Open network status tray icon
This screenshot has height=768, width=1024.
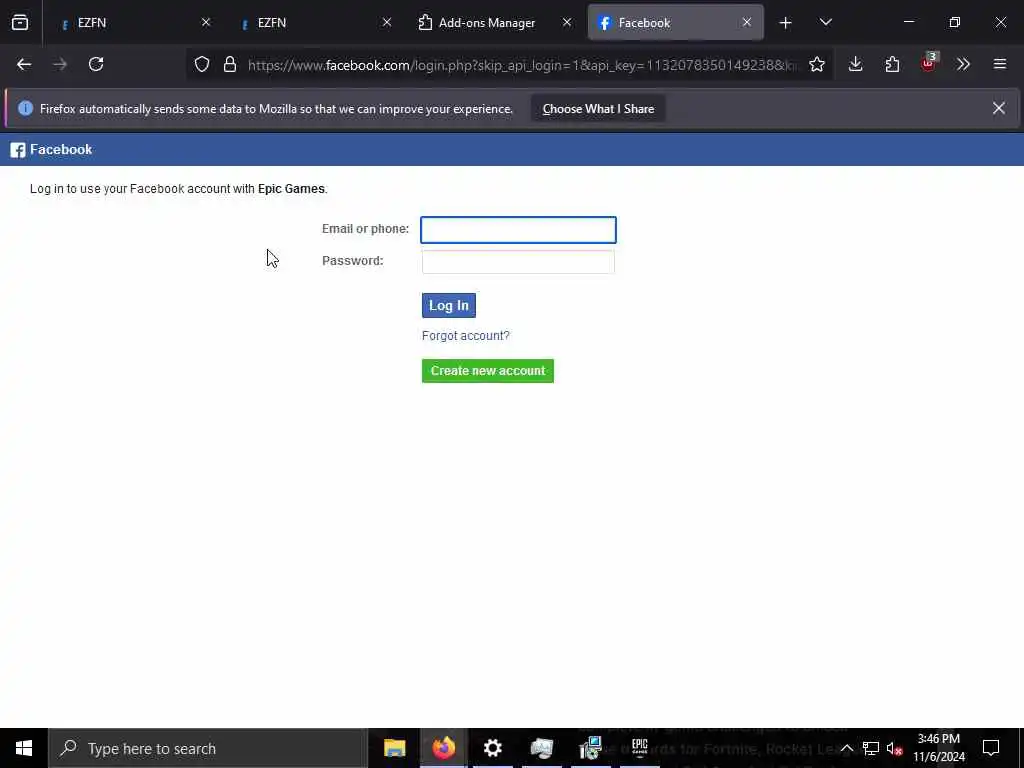[871, 748]
